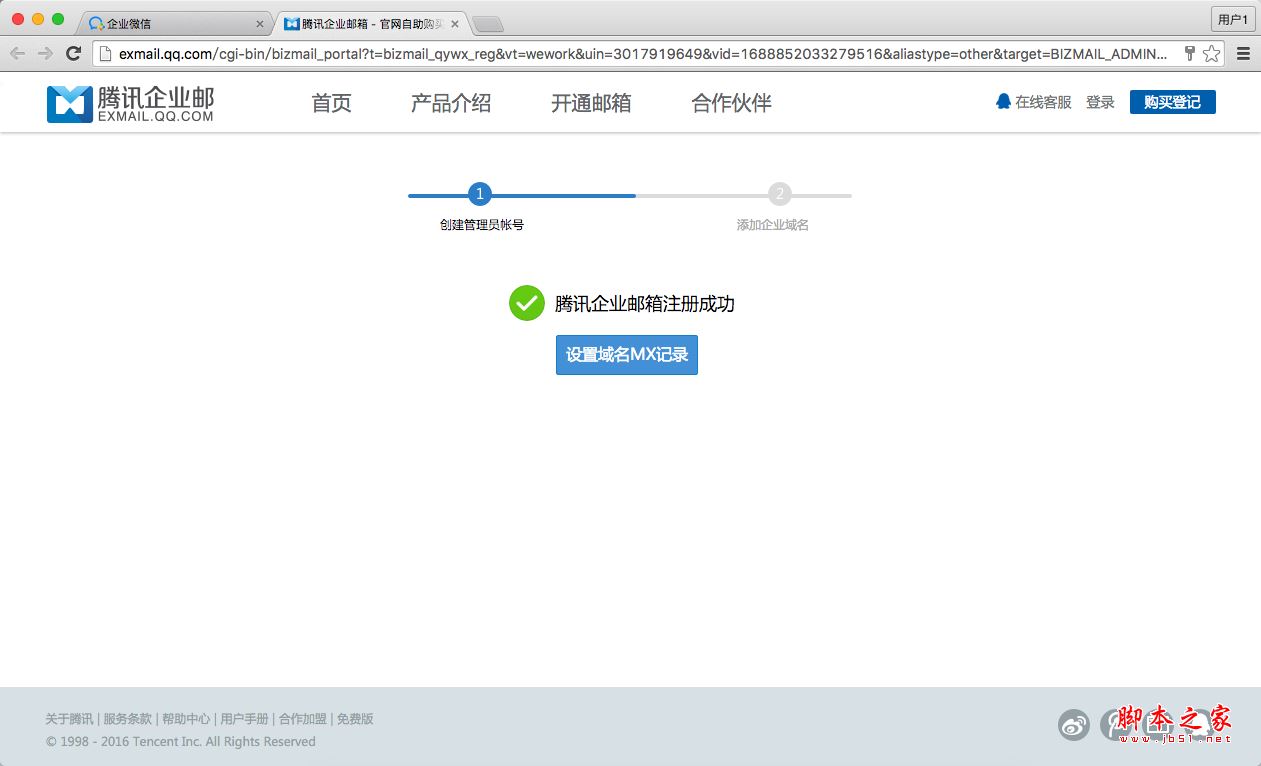Viewport: 1261px width, 766px height.
Task: Click step 2 添加企业域名 on the progress bar
Action: point(779,194)
